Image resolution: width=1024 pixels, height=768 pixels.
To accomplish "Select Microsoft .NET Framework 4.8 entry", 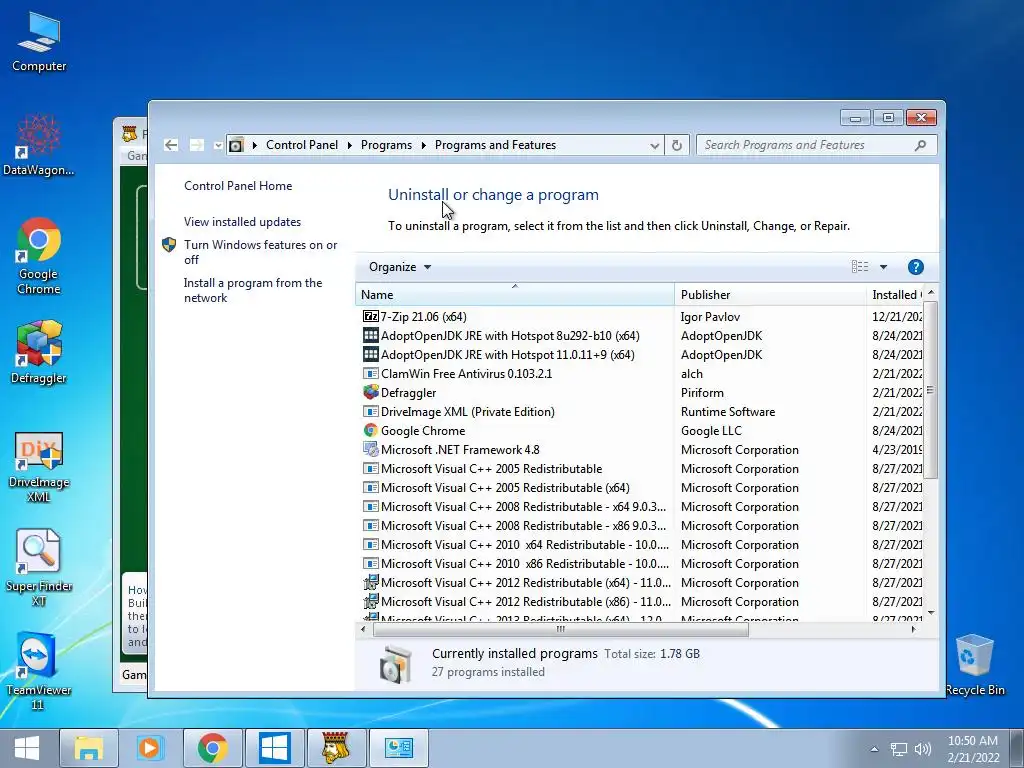I will (x=642, y=449).
